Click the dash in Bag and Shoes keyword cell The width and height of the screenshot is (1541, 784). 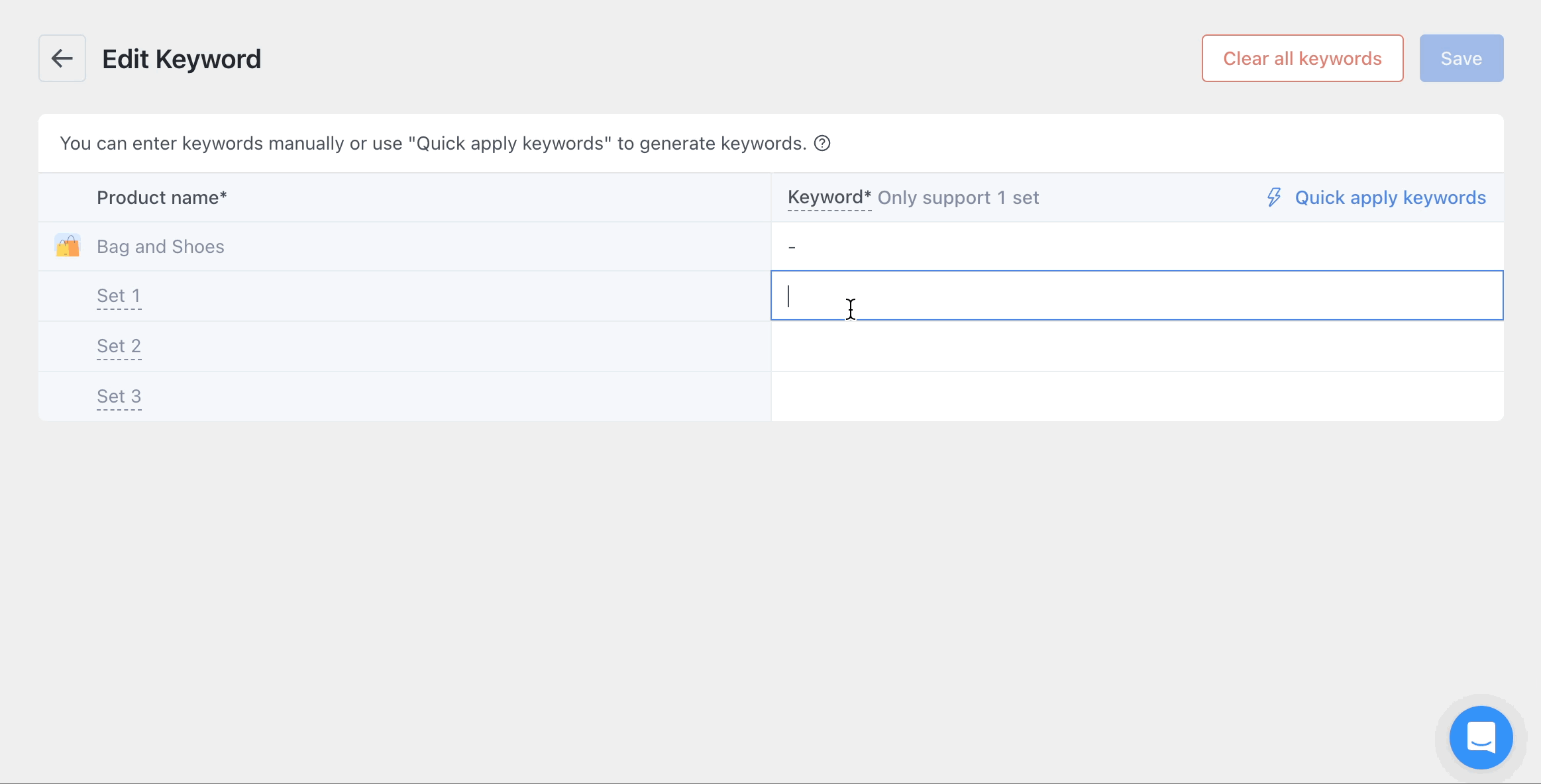pos(792,247)
